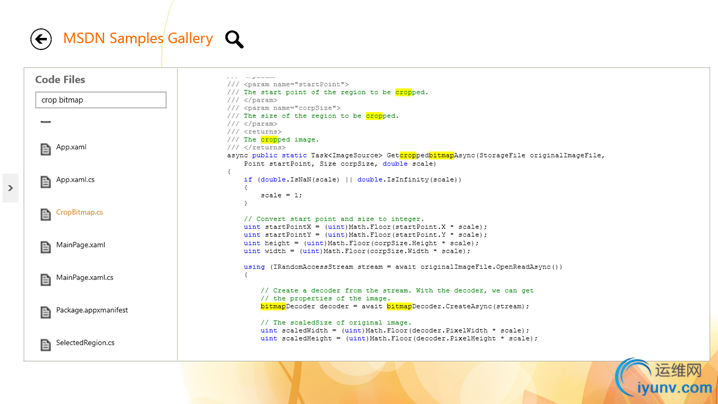The height and width of the screenshot is (404, 718).
Task: Click the GetCroppedBitmapAsync method name
Action: [431, 156]
